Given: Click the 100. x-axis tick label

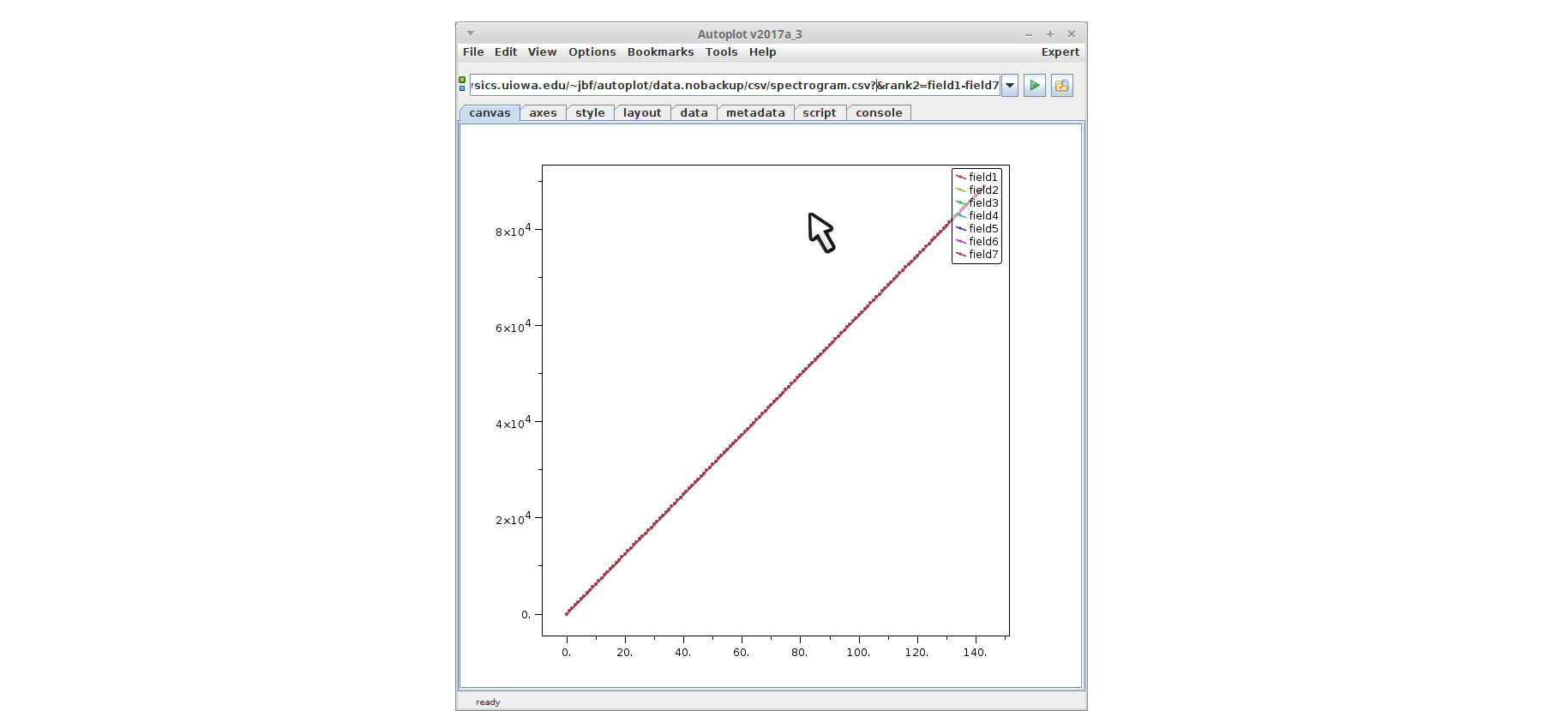Looking at the screenshot, I should click(x=858, y=653).
